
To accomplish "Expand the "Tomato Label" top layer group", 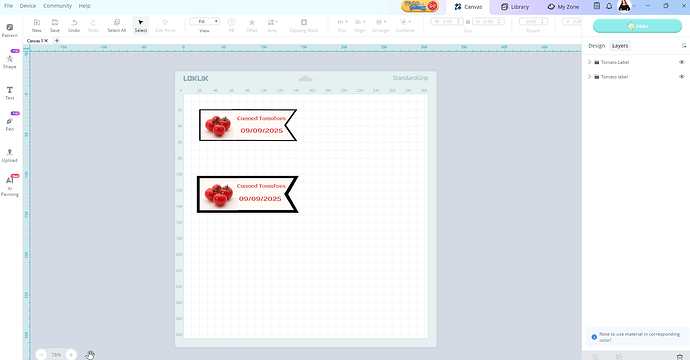I will point(590,62).
